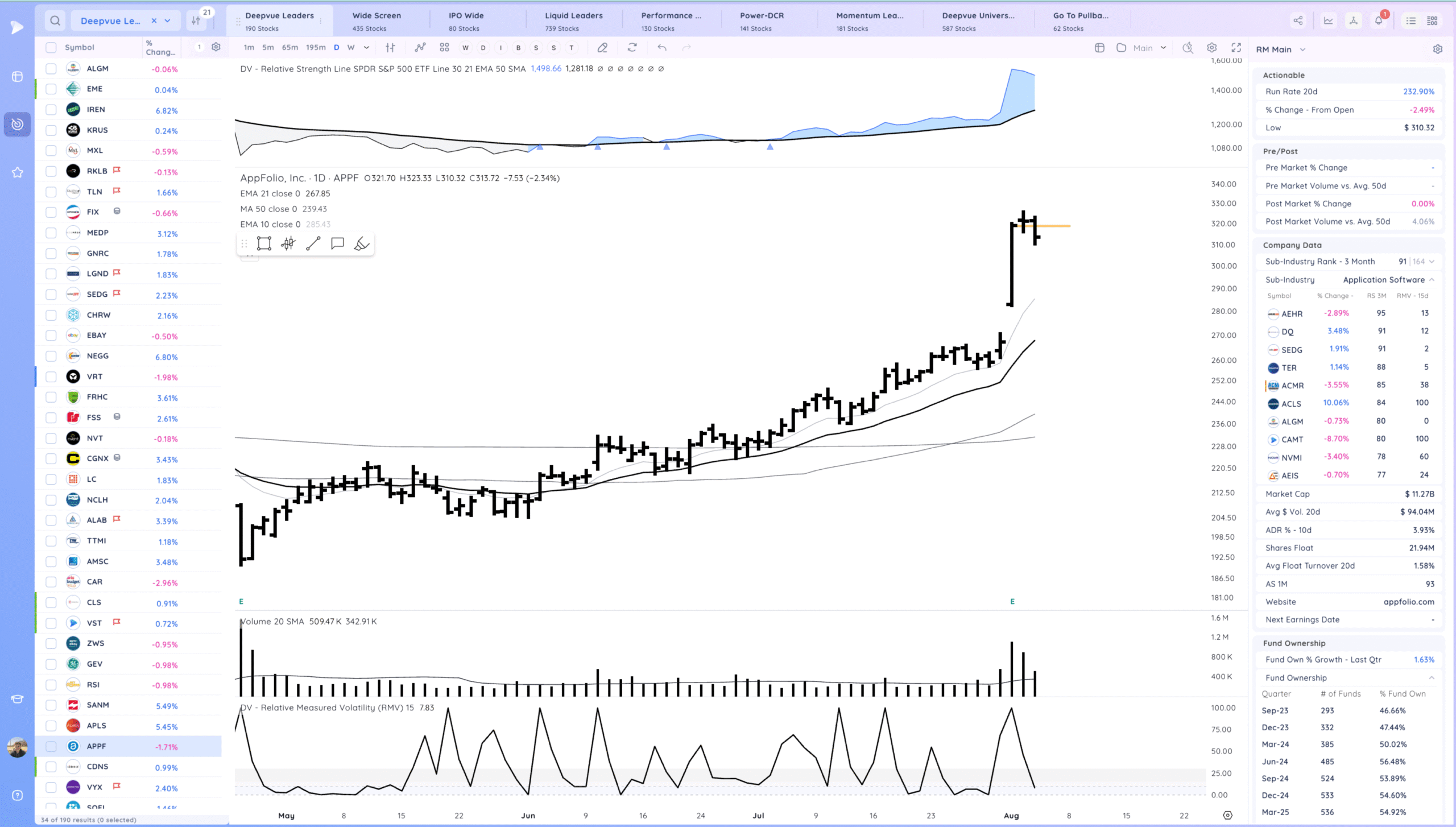The height and width of the screenshot is (827, 1456).
Task: Open more timeframes dropdown chevron
Action: point(366,48)
